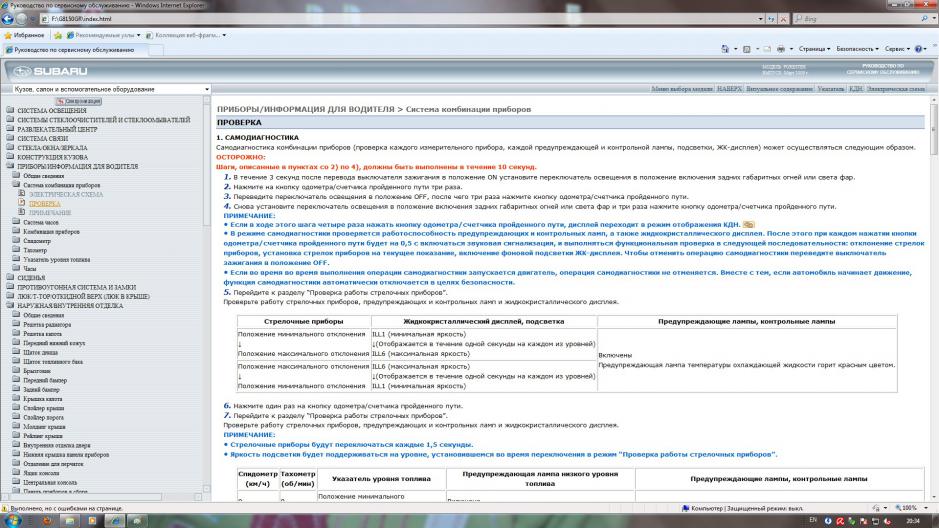
Task: Click the IE home icon
Action: (x=725, y=49)
